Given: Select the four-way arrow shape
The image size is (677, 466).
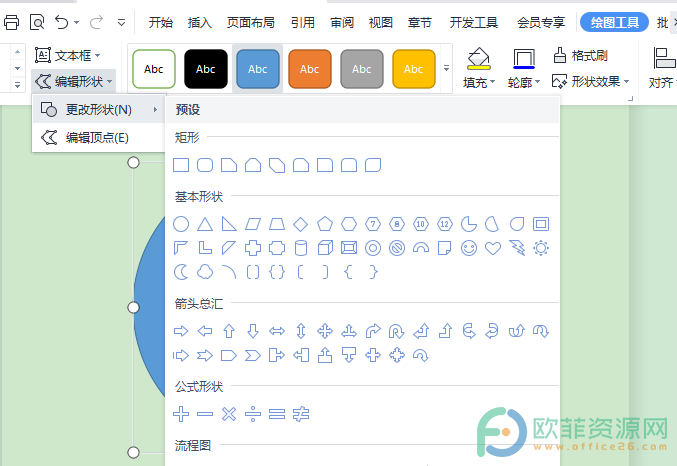Looking at the screenshot, I should click(325, 331).
